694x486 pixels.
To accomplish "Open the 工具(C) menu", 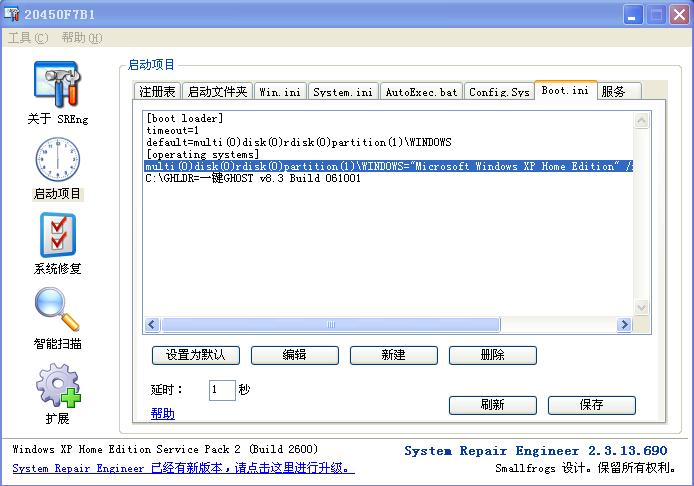I will pos(28,38).
